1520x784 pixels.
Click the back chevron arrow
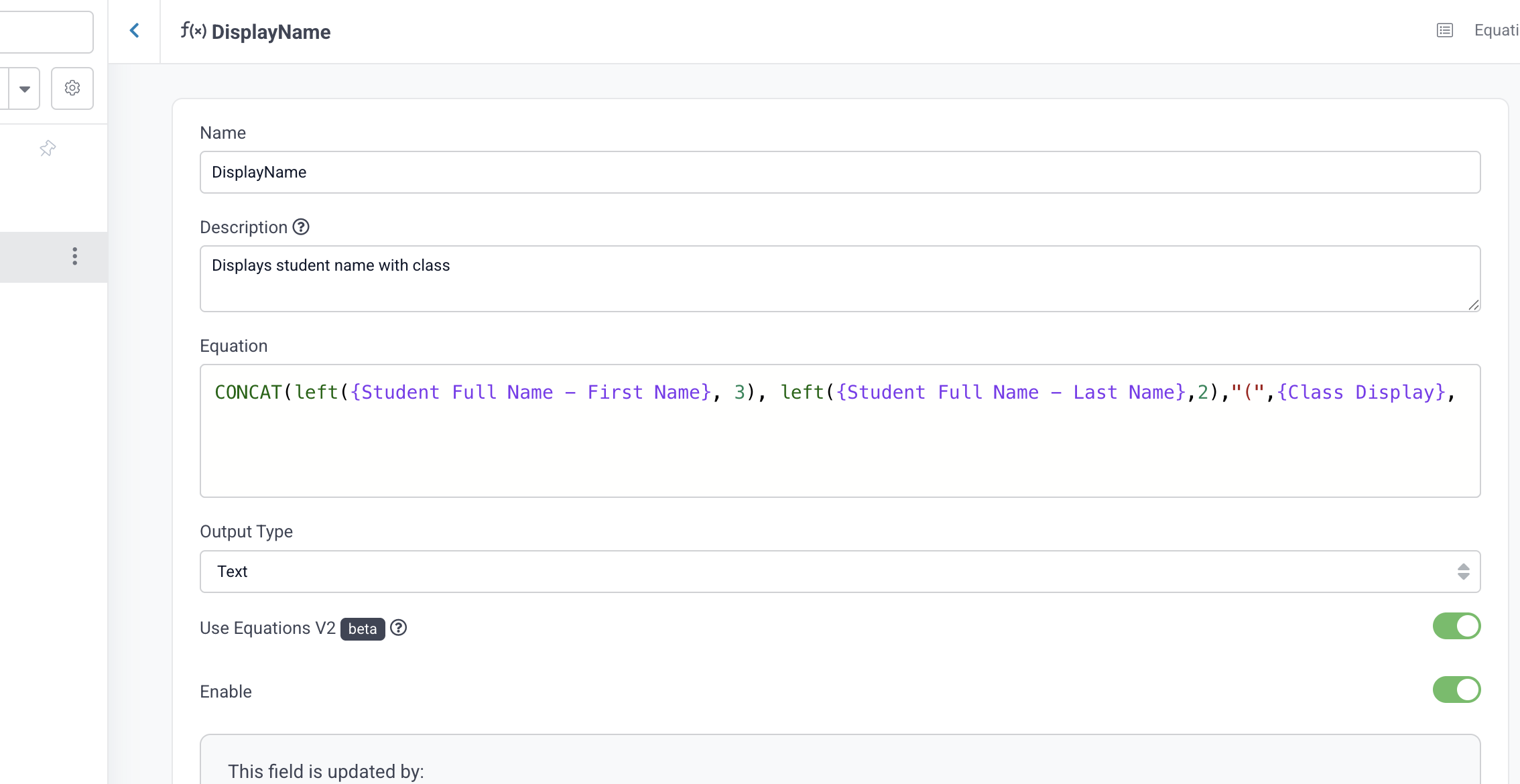coord(135,31)
